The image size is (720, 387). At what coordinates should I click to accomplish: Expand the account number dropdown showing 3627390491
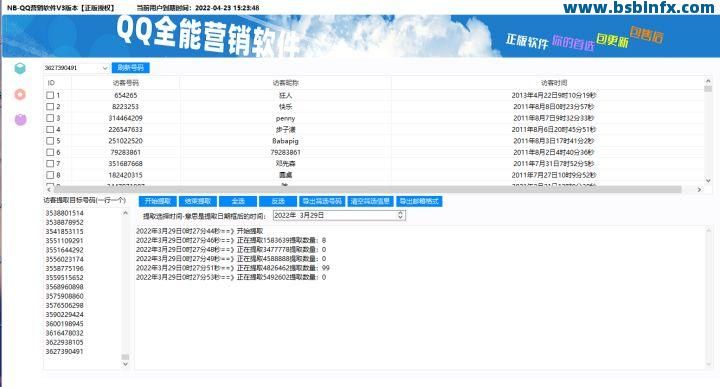(x=105, y=68)
